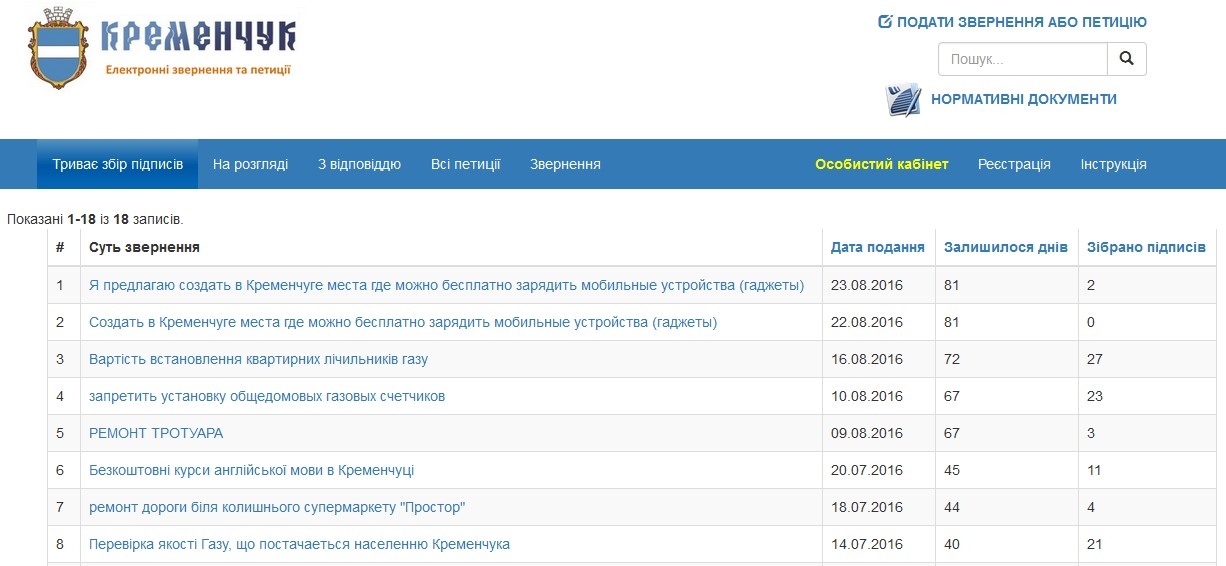Select the Триває збір підписів tab
Screen dimensions: 1226x566
pyautogui.click(x=118, y=164)
